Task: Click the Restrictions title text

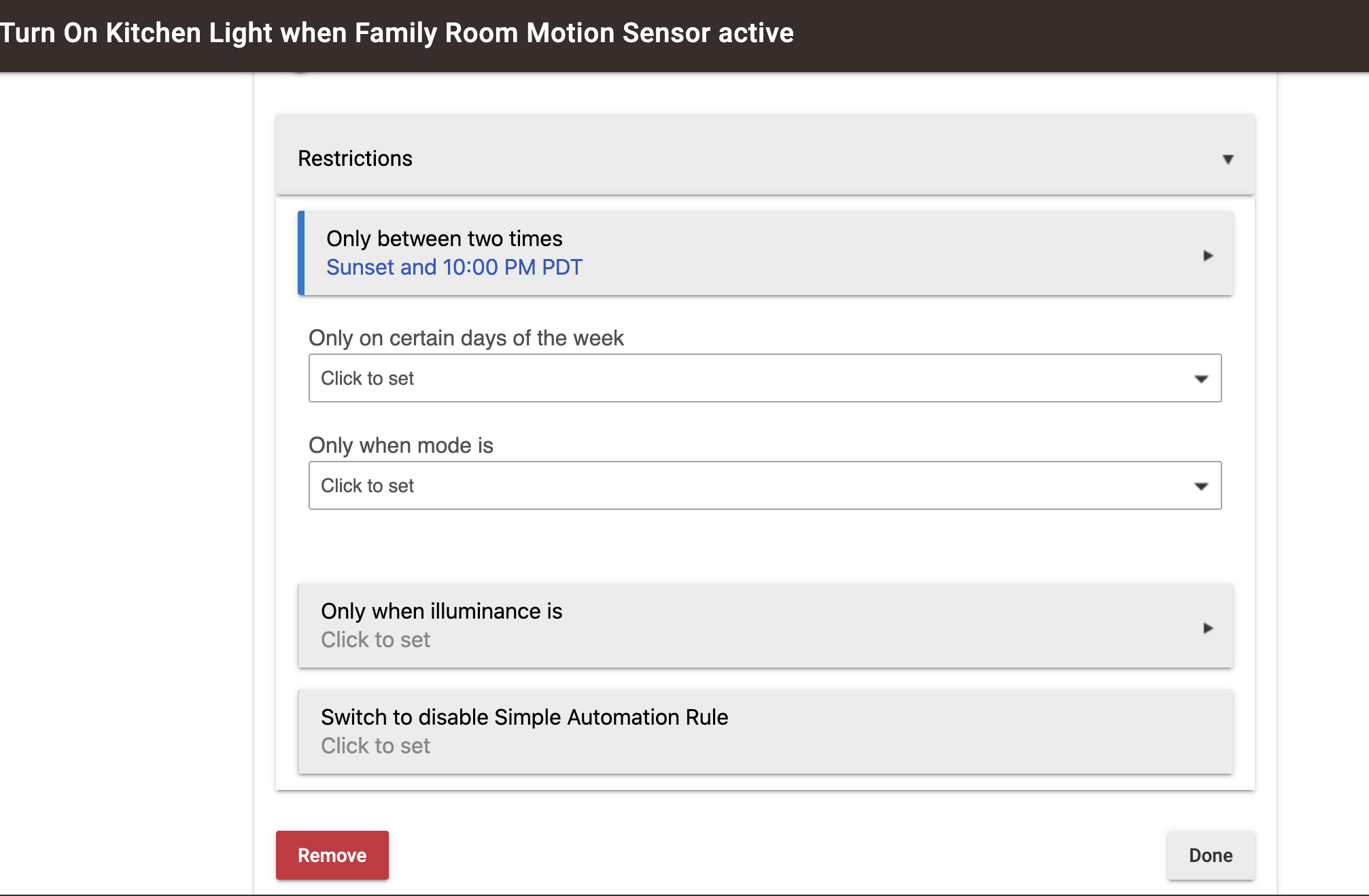Action: (355, 158)
